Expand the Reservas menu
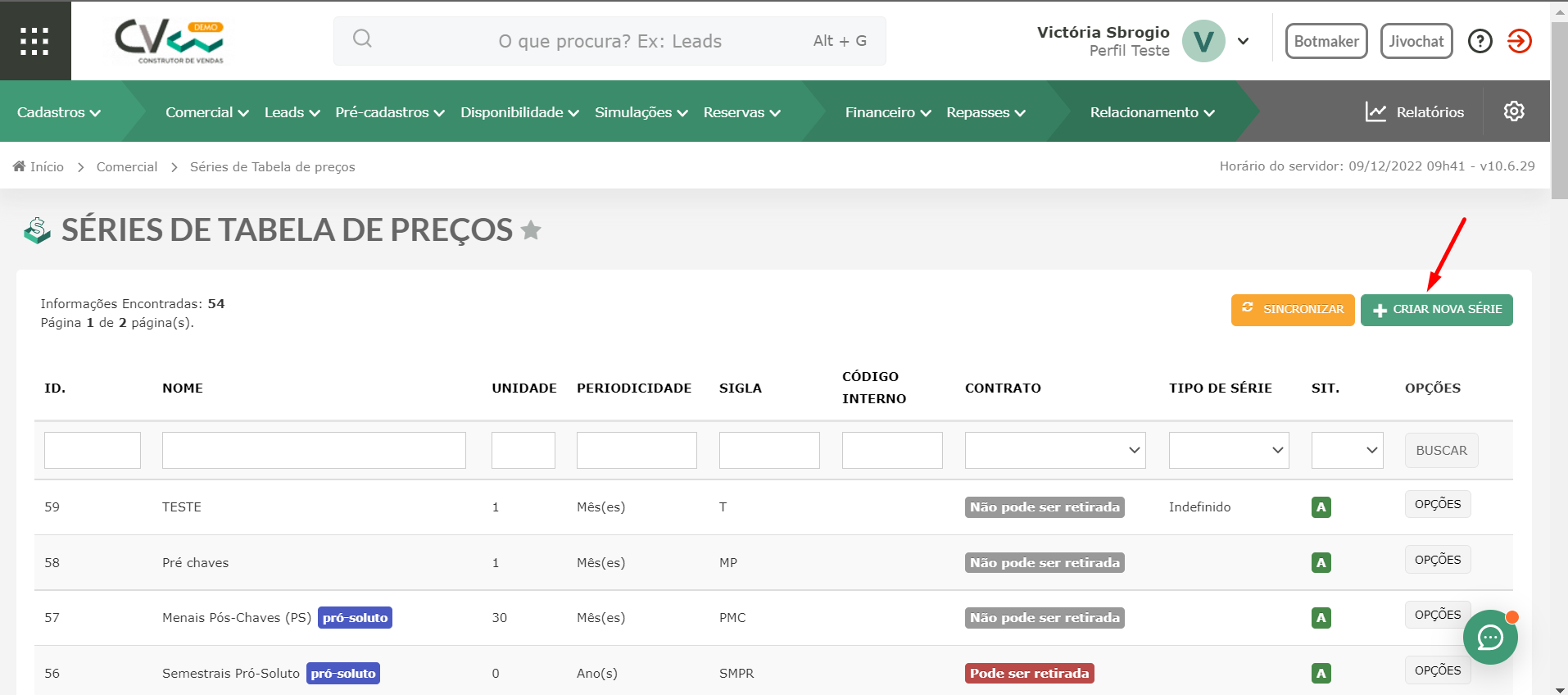The height and width of the screenshot is (695, 1568). [741, 112]
